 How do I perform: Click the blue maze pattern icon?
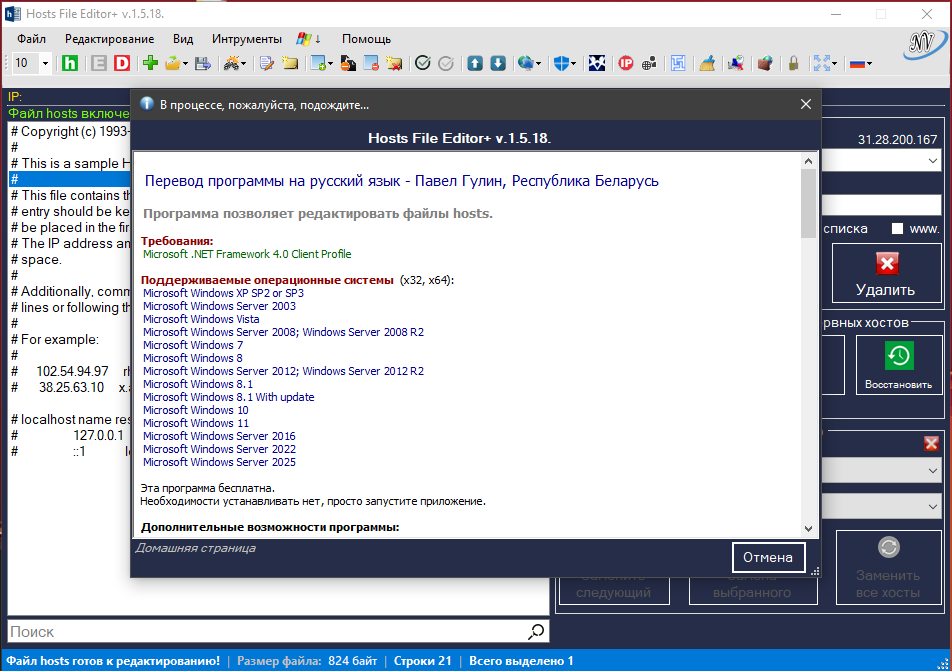tap(678, 63)
